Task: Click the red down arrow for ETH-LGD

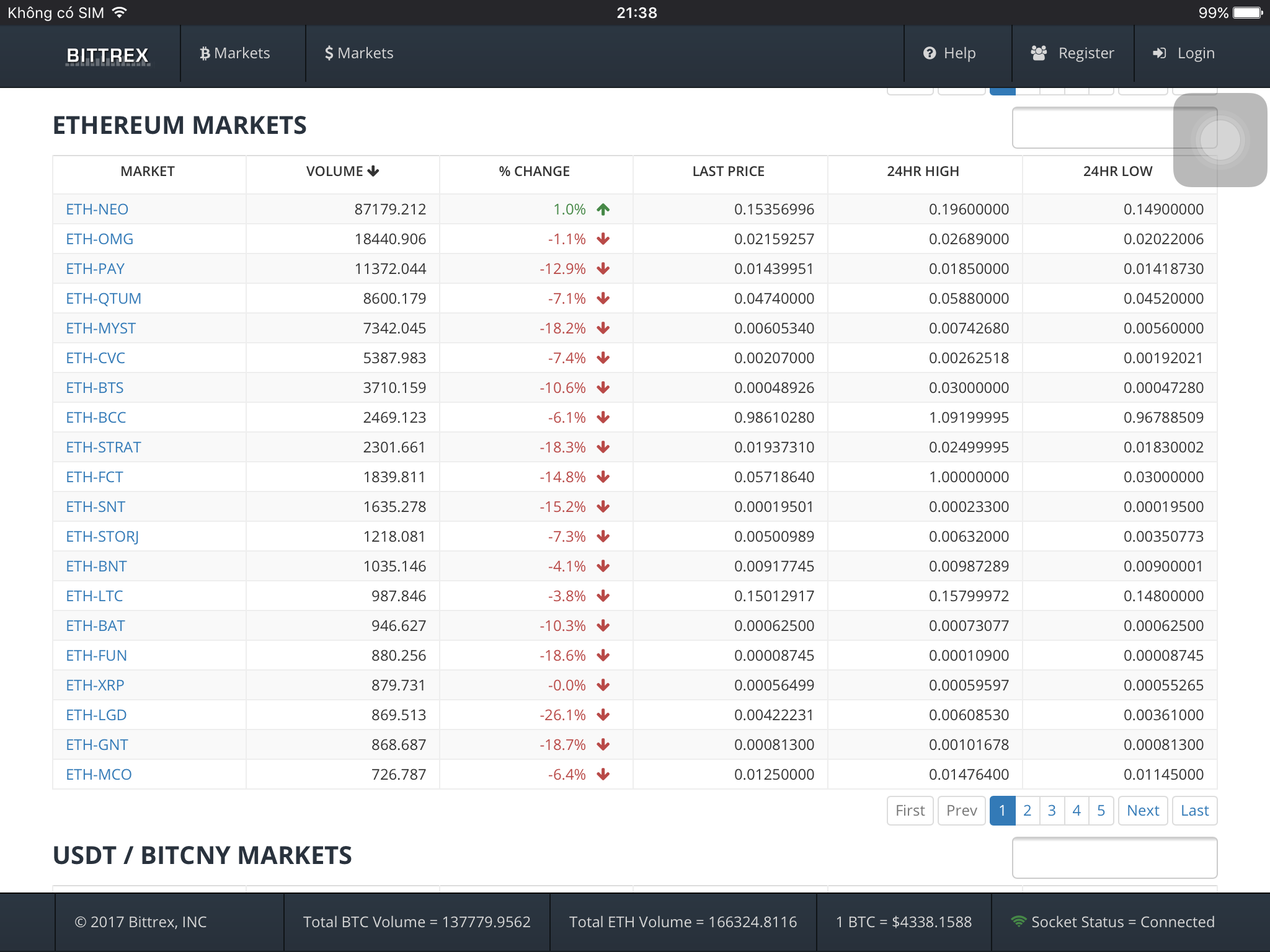Action: click(x=603, y=715)
